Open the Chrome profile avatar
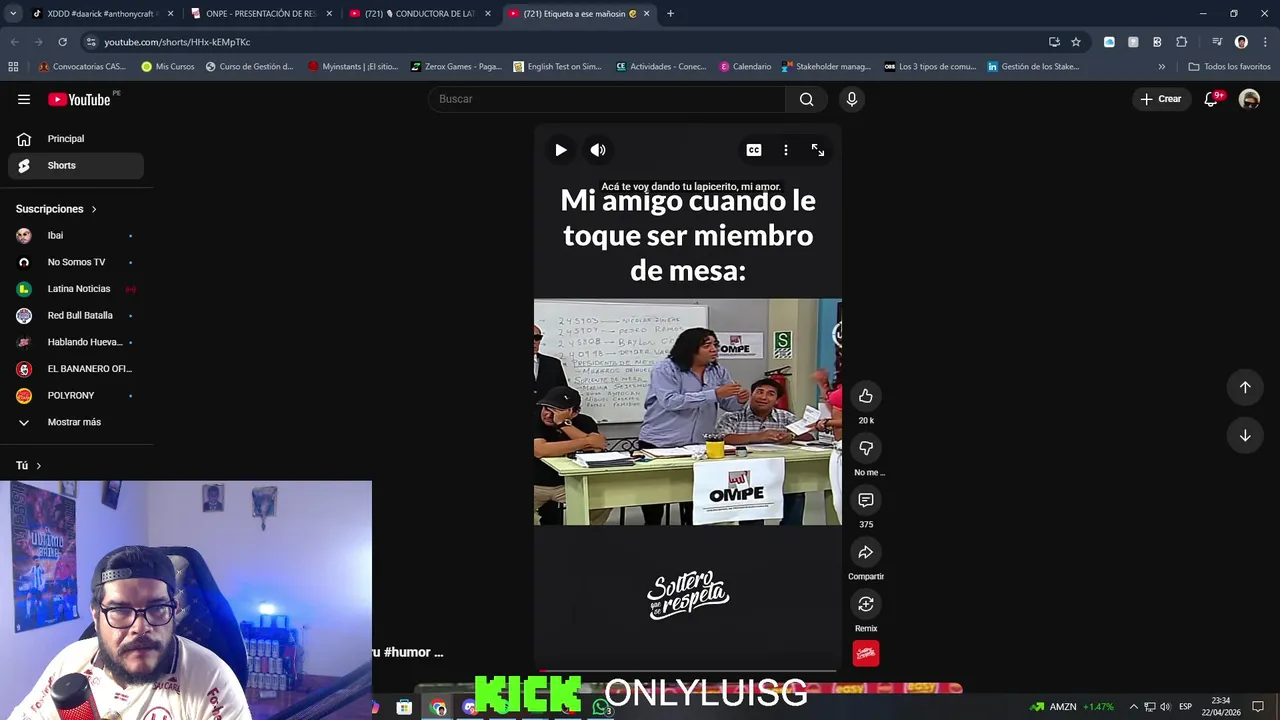Viewport: 1280px width, 720px height. coord(1241,42)
